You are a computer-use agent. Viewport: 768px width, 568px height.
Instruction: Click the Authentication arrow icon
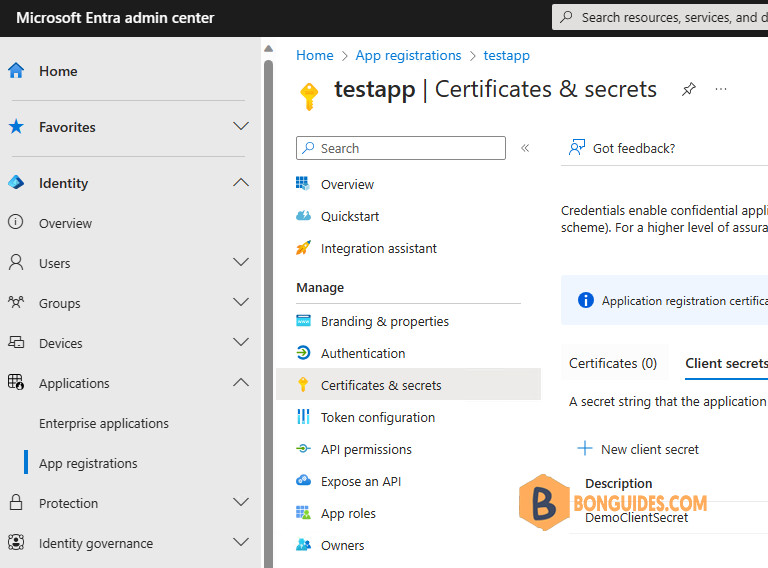click(303, 353)
